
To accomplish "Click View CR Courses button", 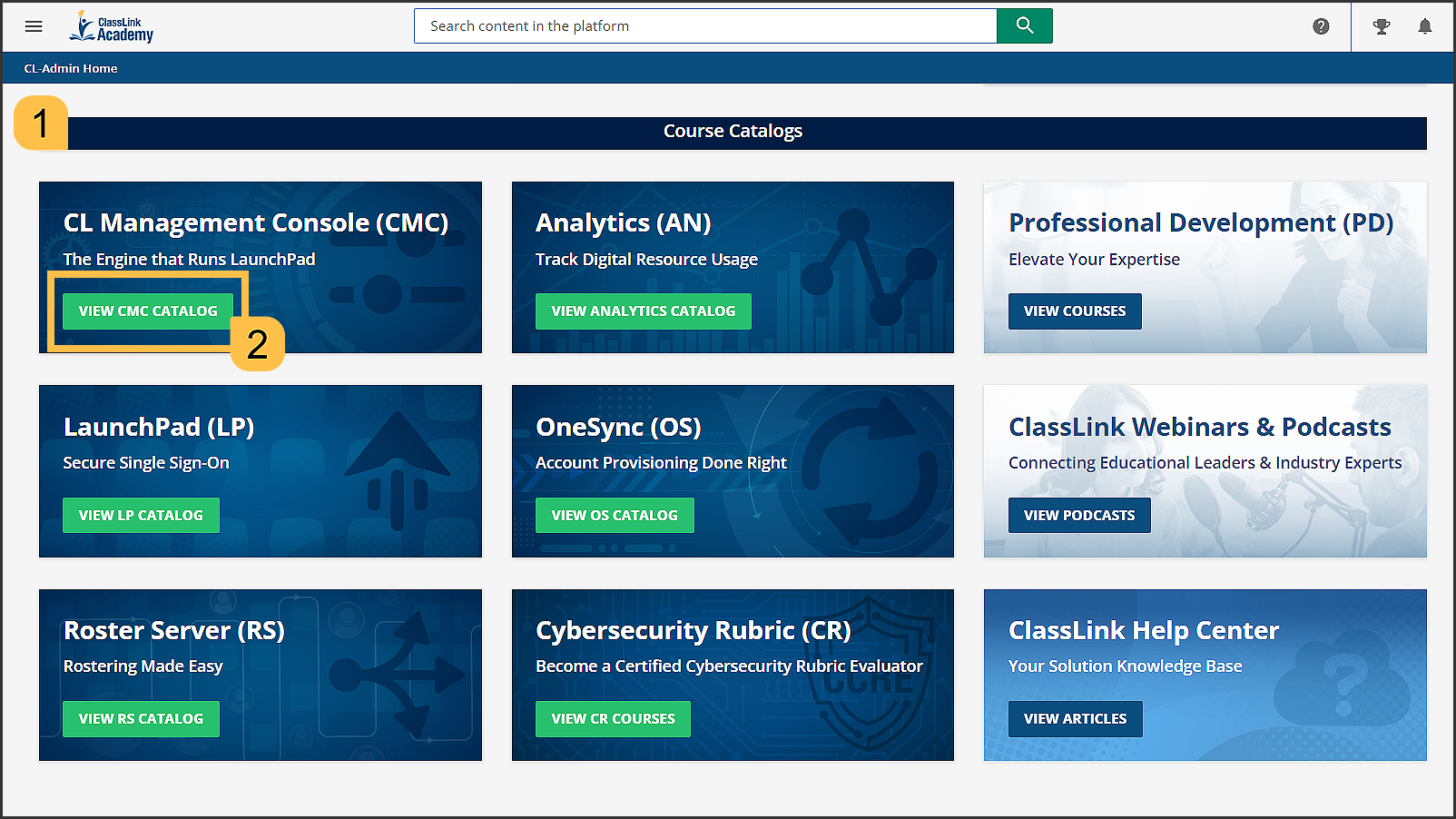I will pyautogui.click(x=613, y=718).
